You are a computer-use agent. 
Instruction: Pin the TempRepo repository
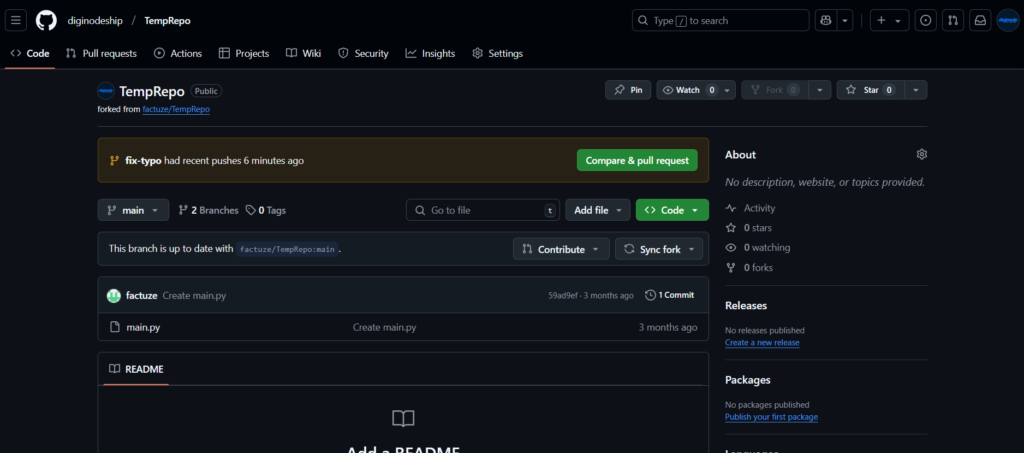[628, 90]
